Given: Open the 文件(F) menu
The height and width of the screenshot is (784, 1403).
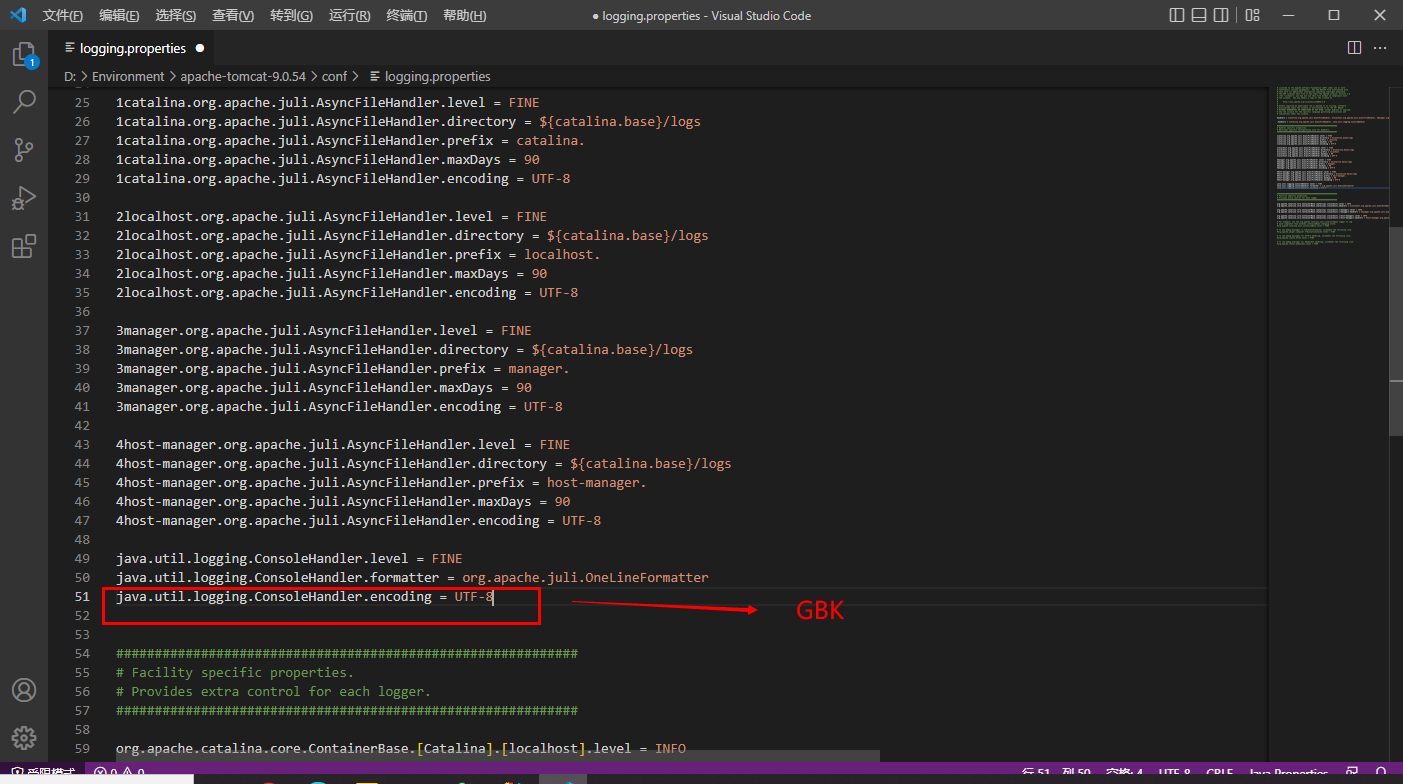Looking at the screenshot, I should pos(63,16).
